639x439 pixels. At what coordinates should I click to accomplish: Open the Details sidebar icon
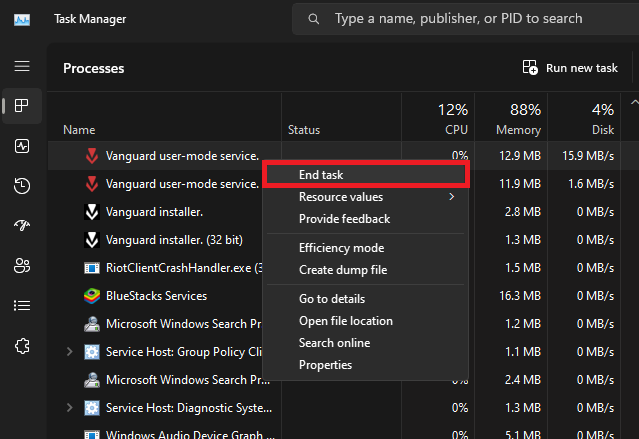pyautogui.click(x=22, y=306)
